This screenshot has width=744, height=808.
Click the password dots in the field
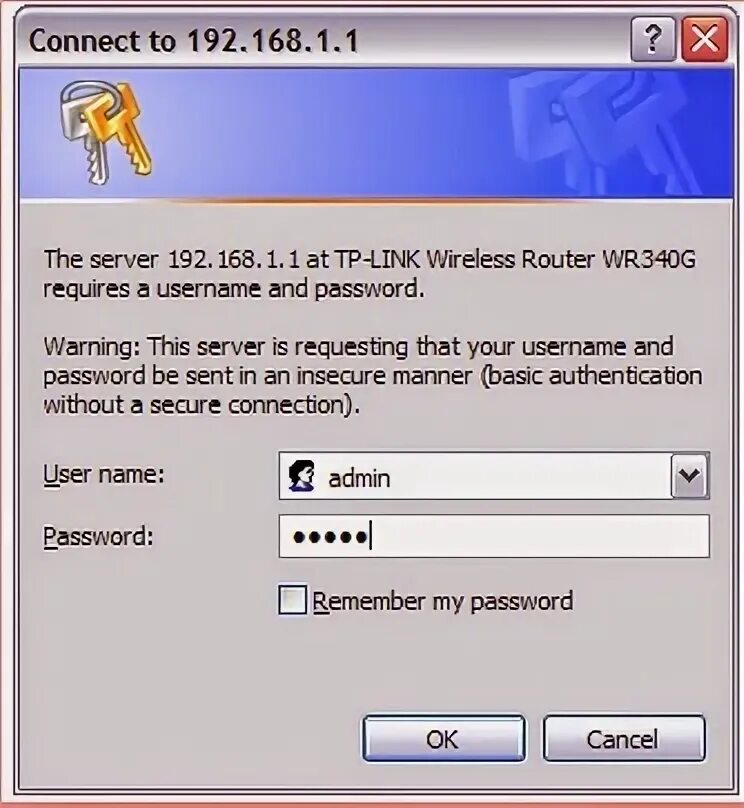click(330, 537)
